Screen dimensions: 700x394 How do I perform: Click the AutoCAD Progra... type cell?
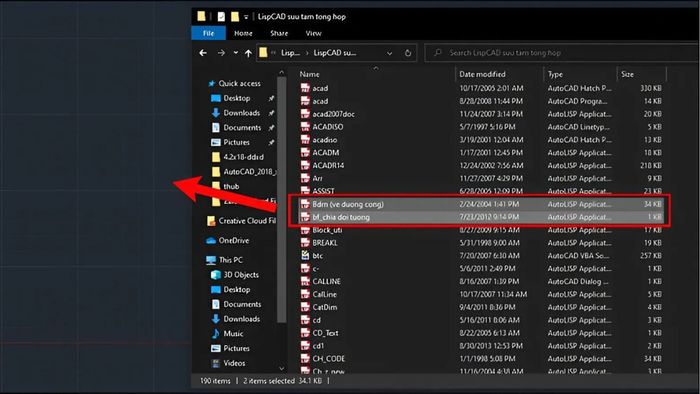[x=577, y=101]
